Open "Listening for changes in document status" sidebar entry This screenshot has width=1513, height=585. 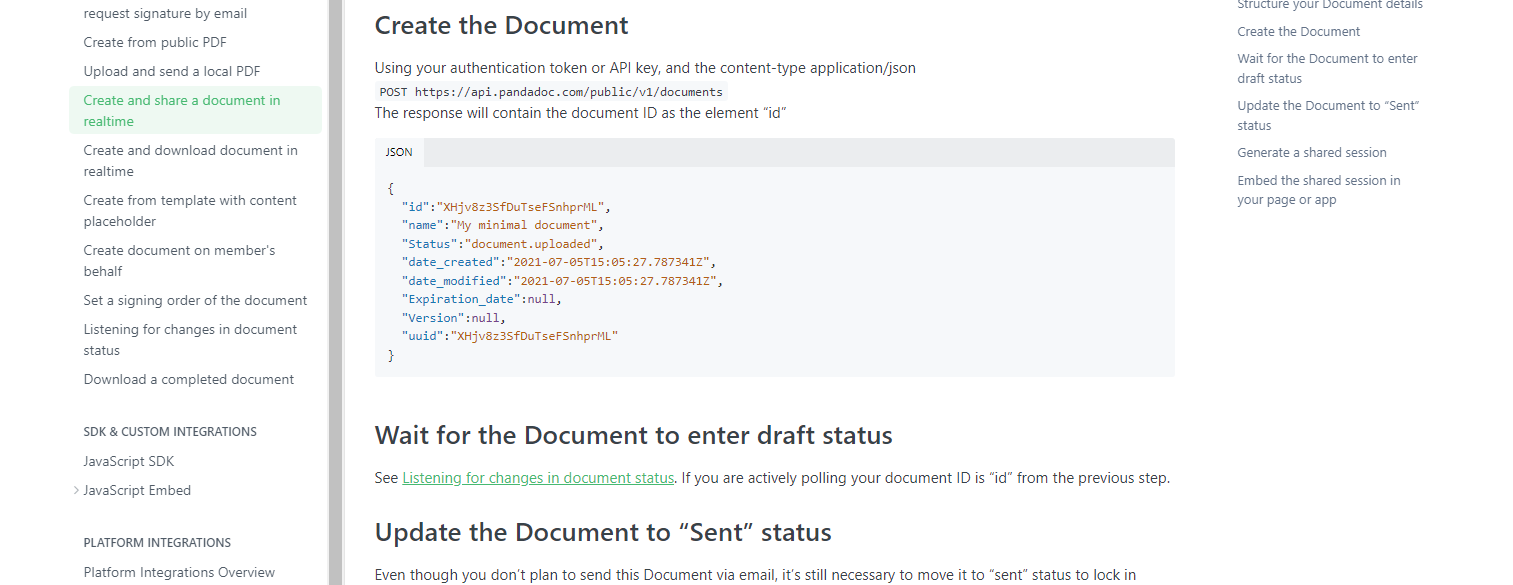tap(190, 339)
